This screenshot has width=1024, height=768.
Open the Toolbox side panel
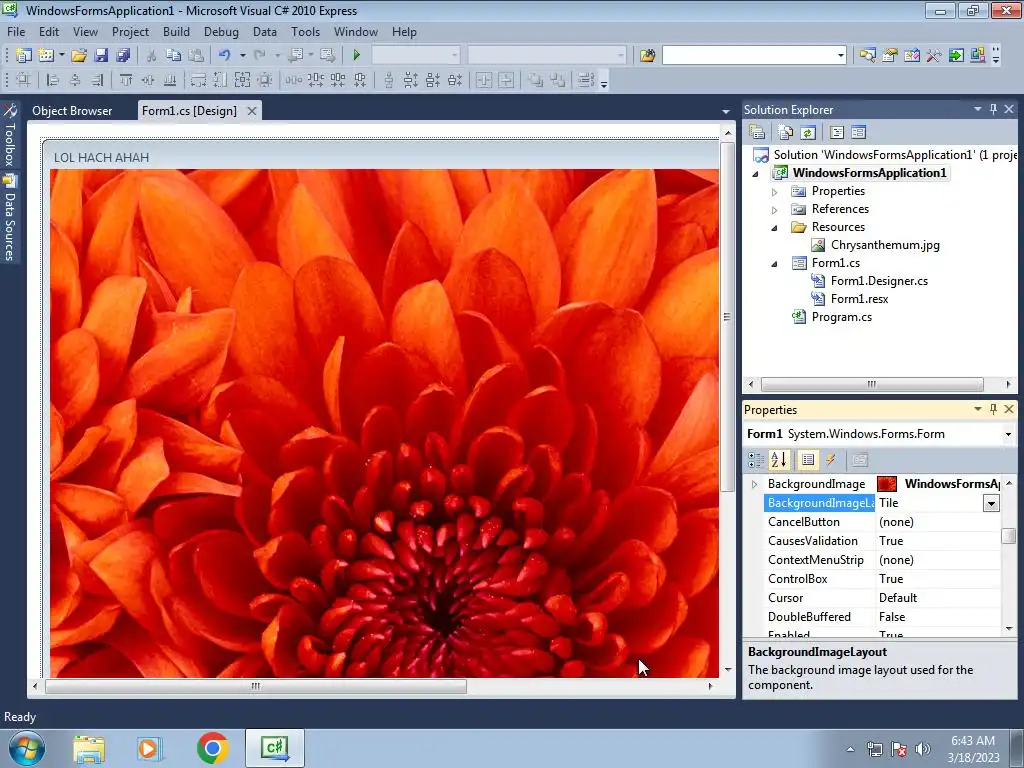pos(10,135)
